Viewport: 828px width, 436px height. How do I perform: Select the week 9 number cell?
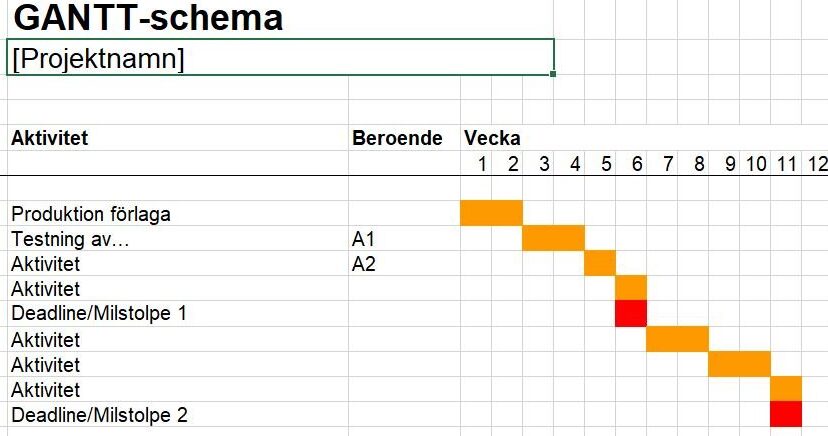click(x=724, y=164)
